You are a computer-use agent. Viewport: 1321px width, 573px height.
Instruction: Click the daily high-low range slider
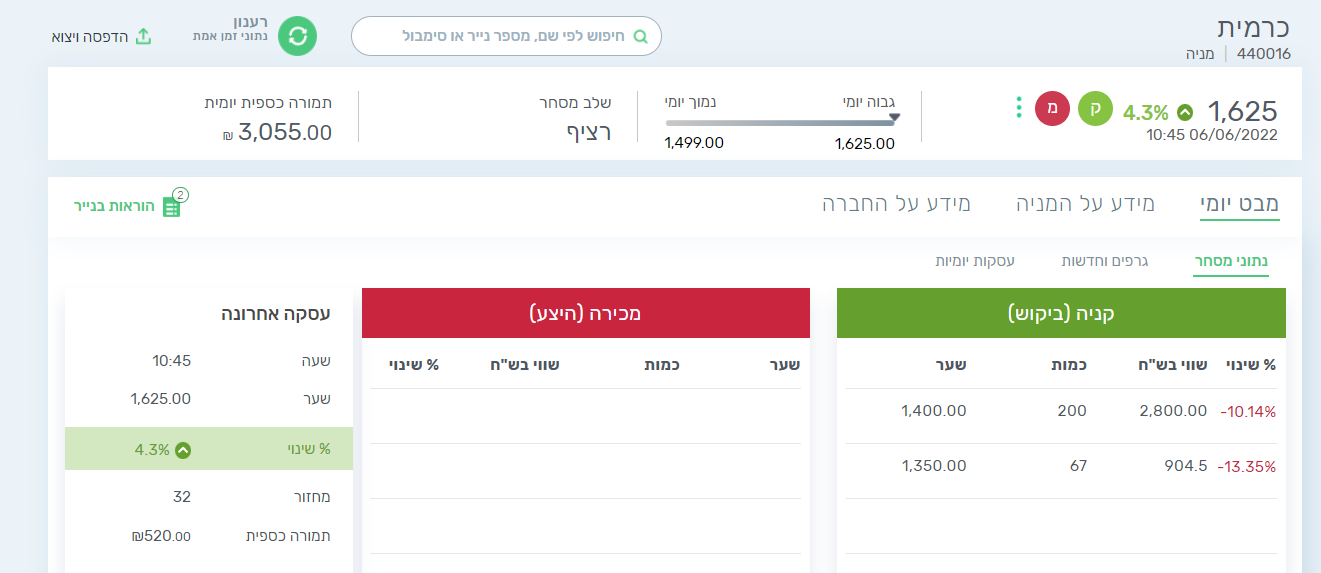(780, 122)
